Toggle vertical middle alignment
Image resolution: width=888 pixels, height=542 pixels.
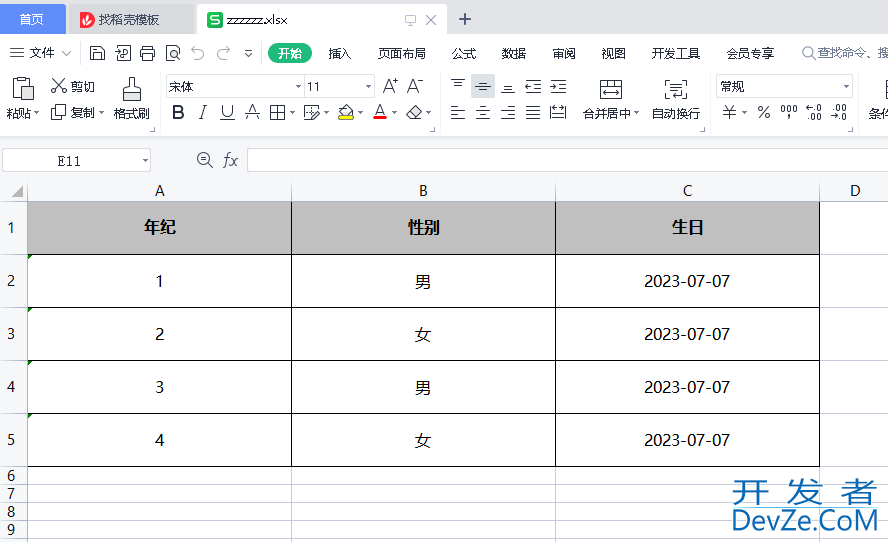point(483,86)
